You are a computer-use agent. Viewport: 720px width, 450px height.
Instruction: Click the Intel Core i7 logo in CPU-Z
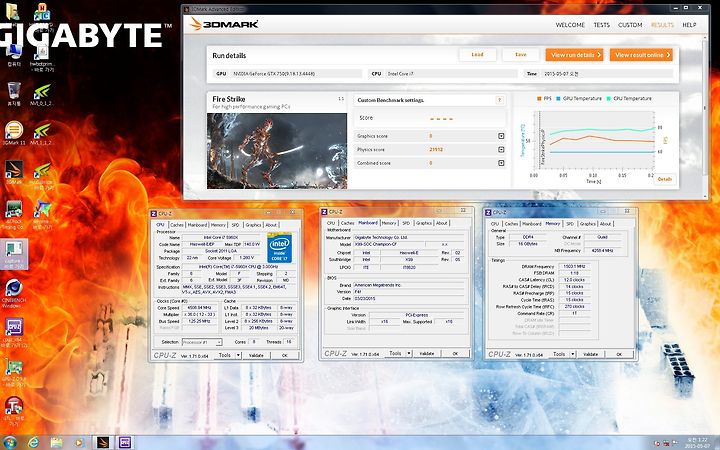click(279, 248)
